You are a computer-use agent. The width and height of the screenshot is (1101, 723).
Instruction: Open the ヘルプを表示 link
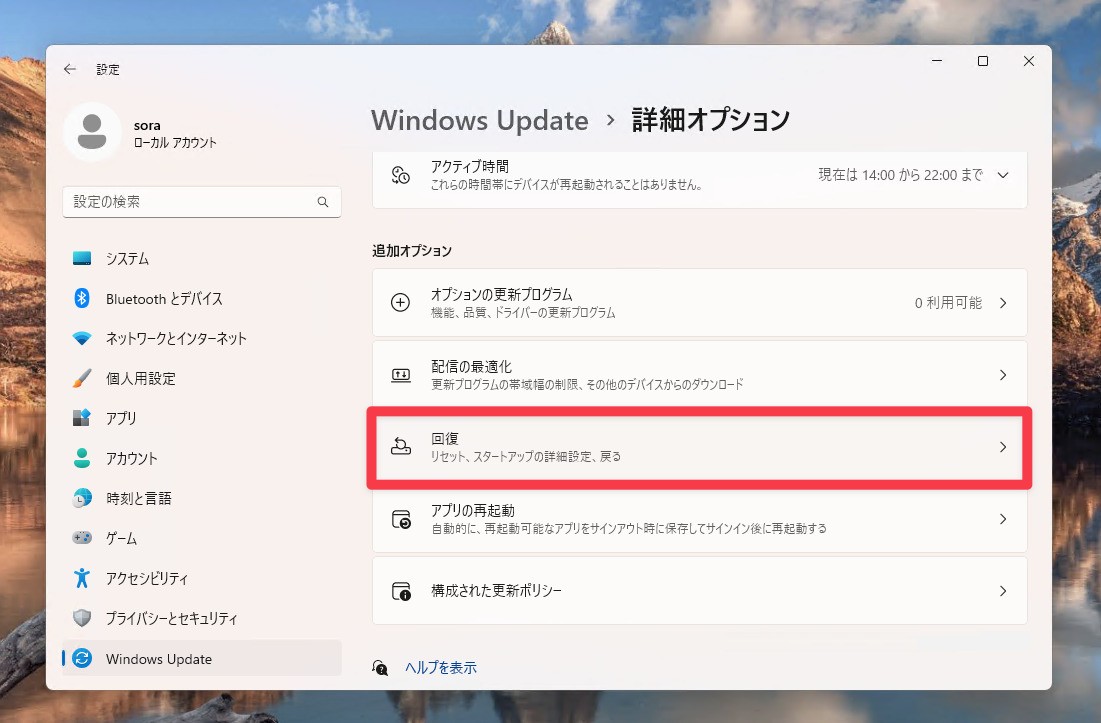click(x=441, y=668)
